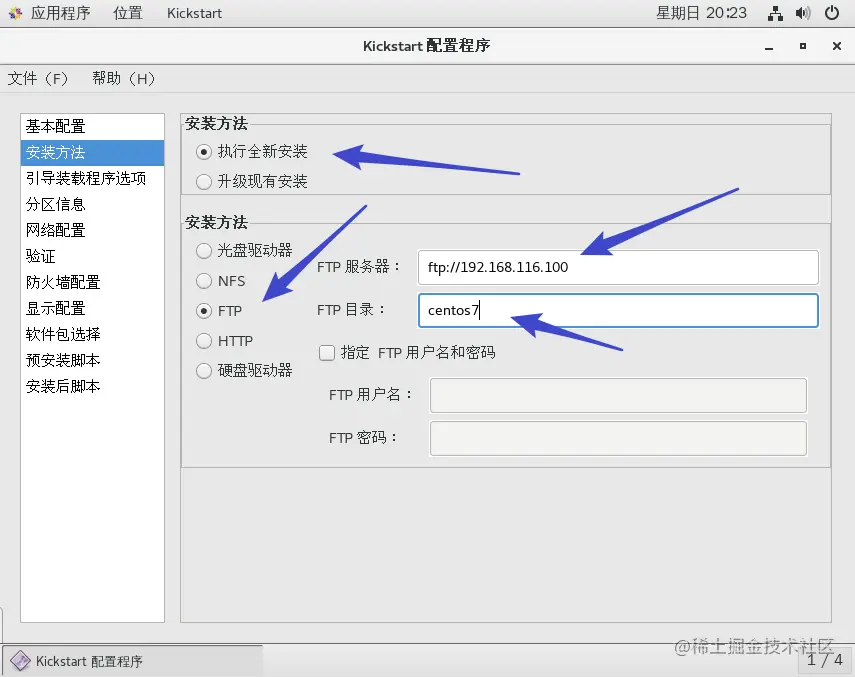Click the FTP 服务器 input field
The height and width of the screenshot is (677, 855).
point(618,267)
